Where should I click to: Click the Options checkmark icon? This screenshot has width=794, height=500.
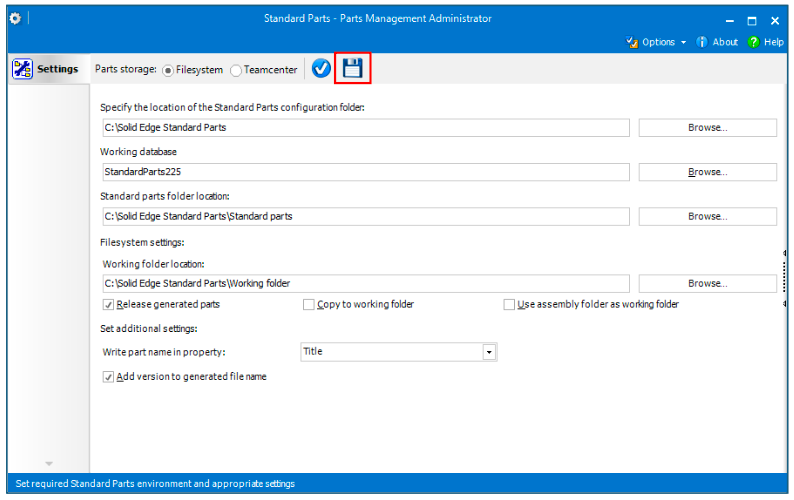point(632,42)
